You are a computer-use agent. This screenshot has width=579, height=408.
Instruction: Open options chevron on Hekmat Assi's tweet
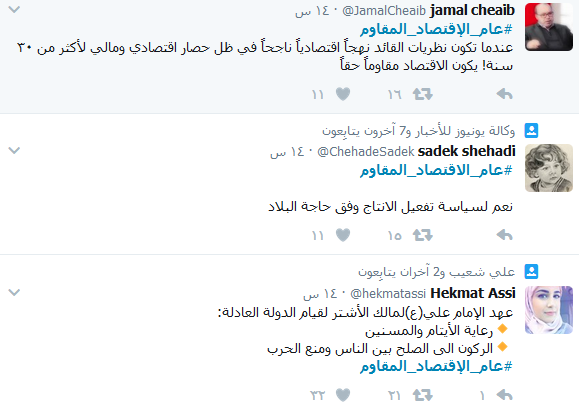(x=14, y=292)
